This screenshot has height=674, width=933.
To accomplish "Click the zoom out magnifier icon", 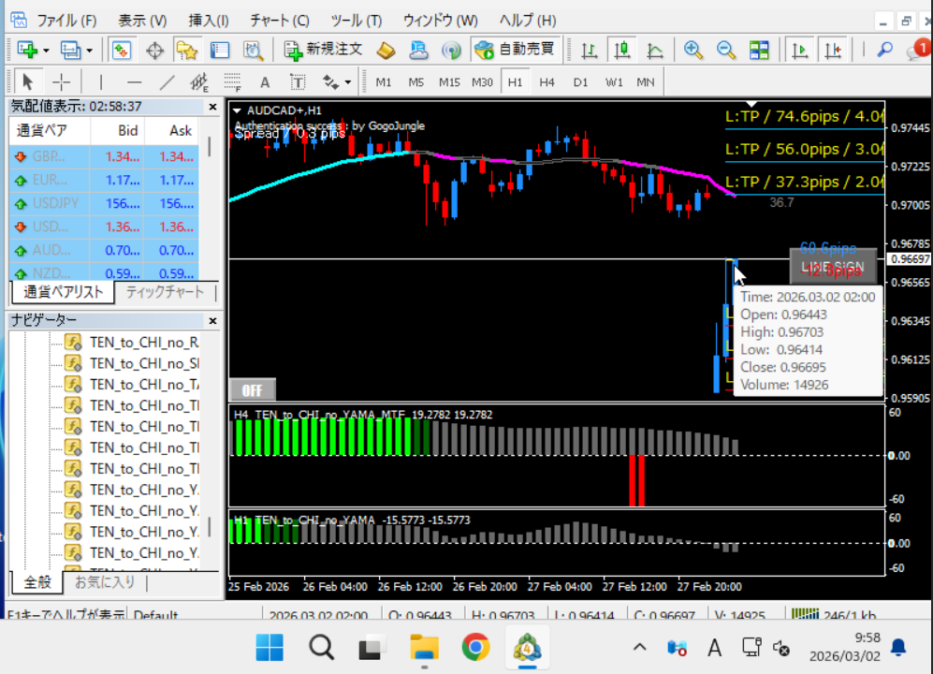I will click(725, 50).
